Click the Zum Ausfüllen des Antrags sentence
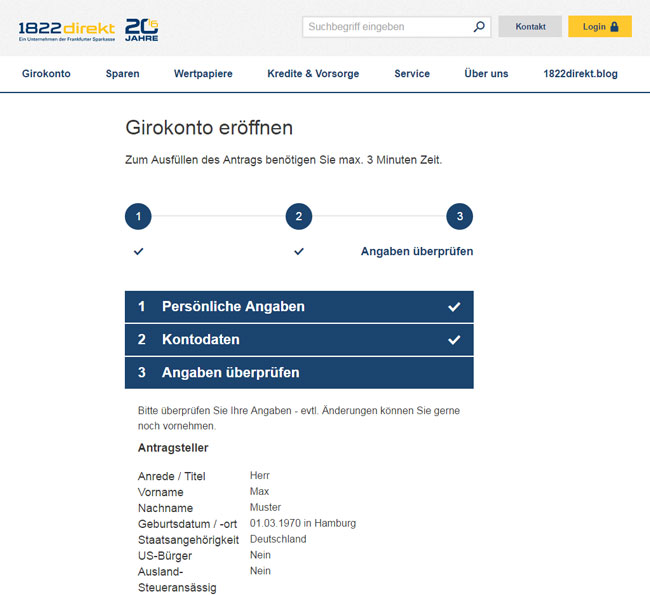 (284, 160)
